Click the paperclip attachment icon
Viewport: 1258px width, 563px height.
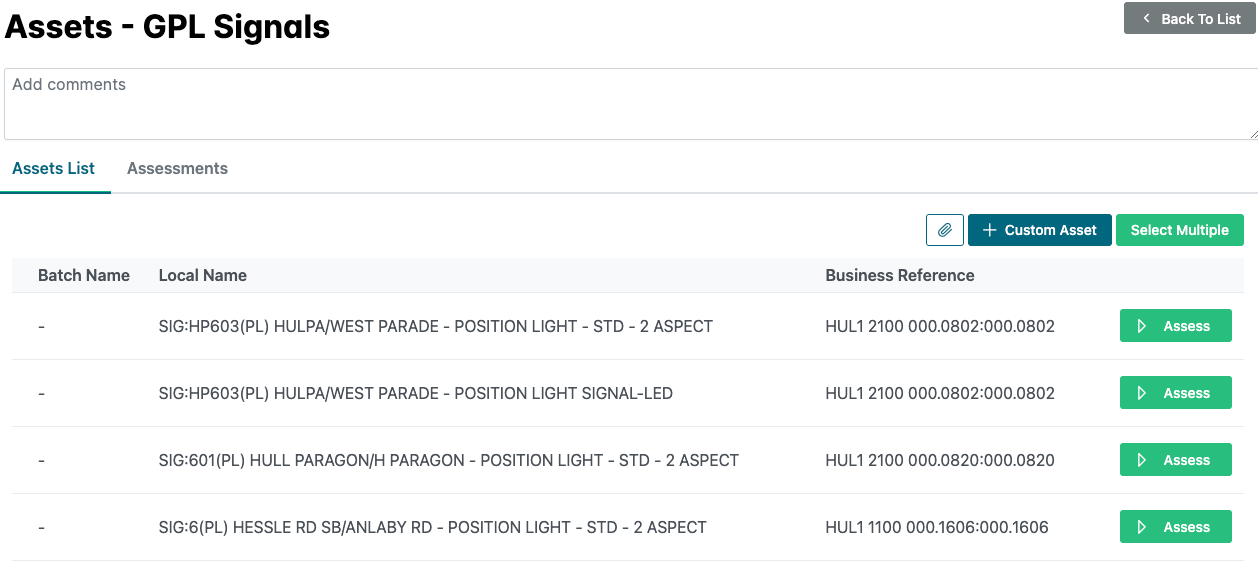point(945,230)
